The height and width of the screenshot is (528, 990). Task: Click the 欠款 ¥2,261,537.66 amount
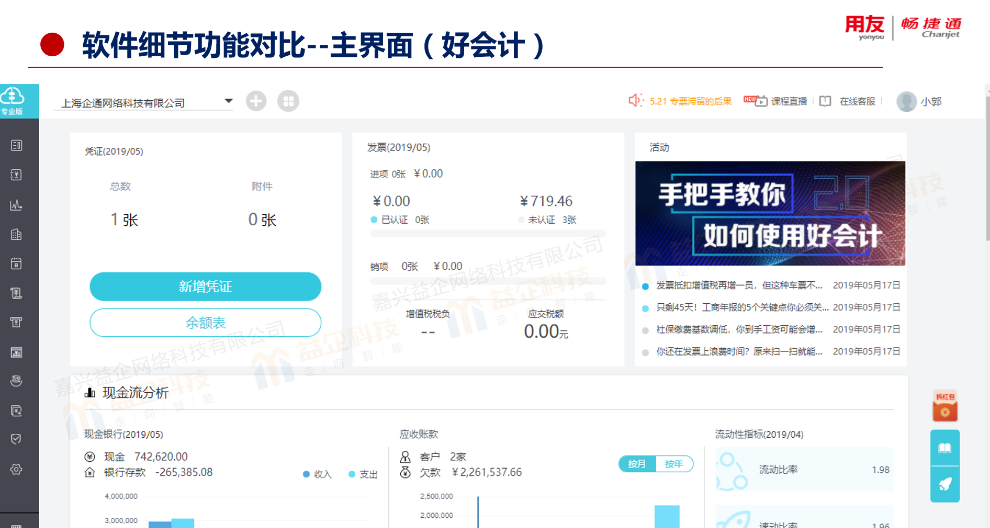[487, 472]
